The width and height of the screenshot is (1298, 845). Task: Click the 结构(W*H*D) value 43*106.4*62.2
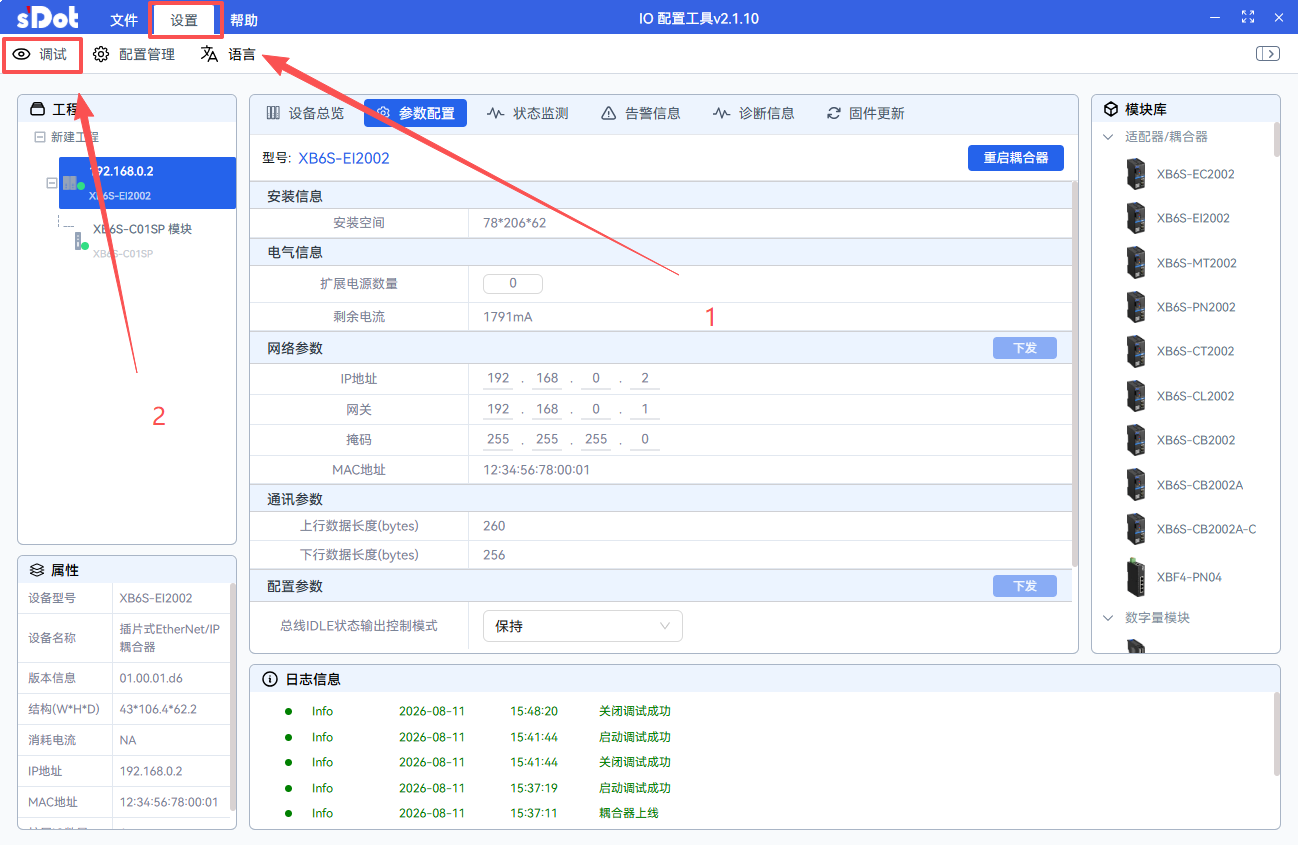tap(158, 709)
